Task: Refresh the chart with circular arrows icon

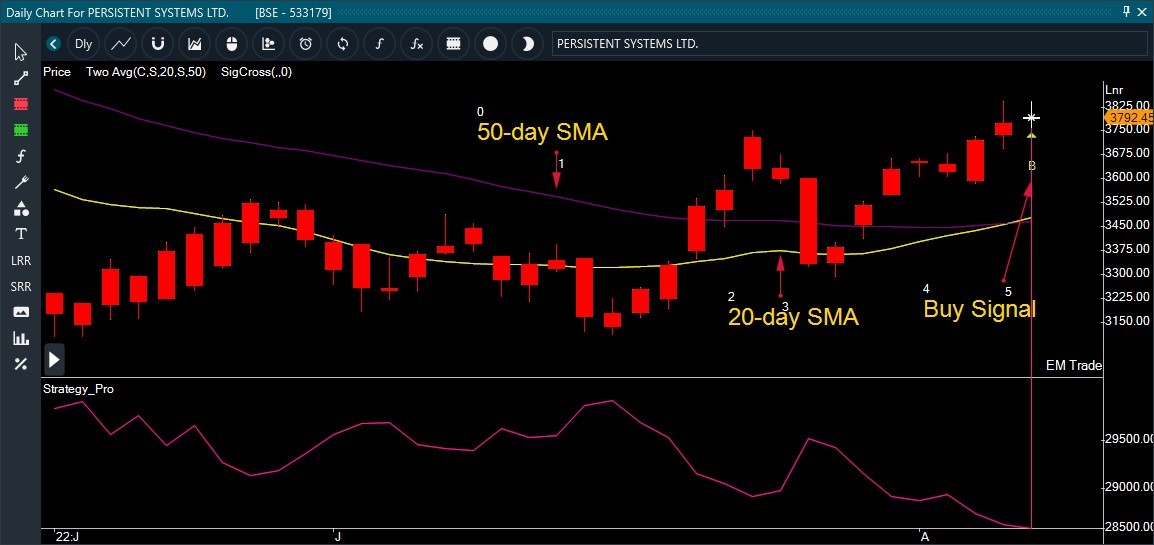Action: click(342, 44)
